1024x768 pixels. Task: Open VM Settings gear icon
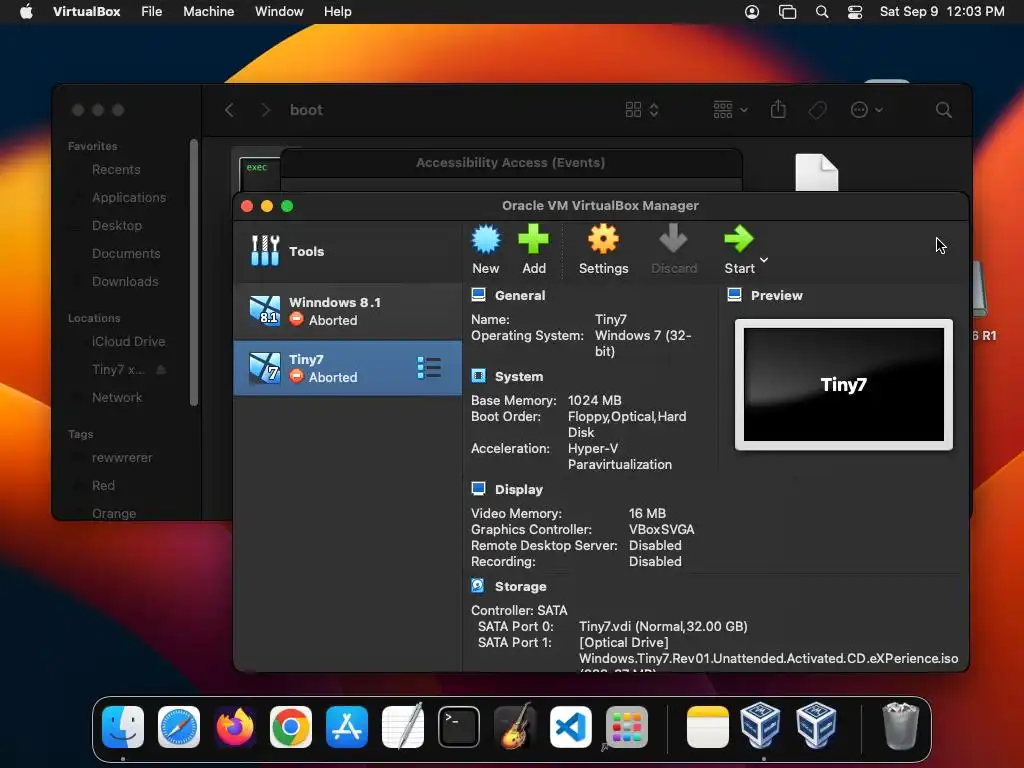[x=603, y=240]
